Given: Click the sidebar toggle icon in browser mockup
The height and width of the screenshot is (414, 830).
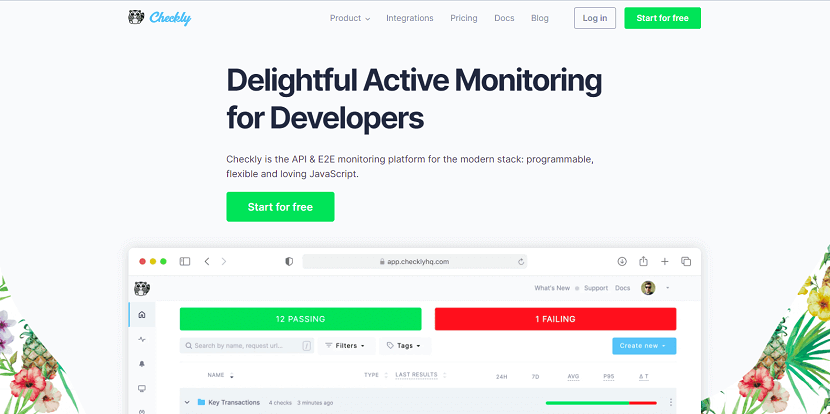Looking at the screenshot, I should [185, 262].
